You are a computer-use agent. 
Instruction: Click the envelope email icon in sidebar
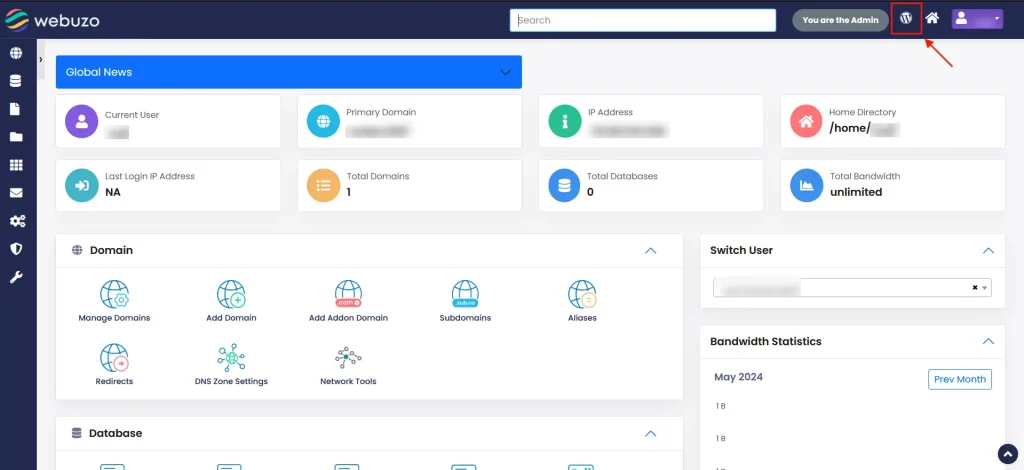(x=16, y=193)
